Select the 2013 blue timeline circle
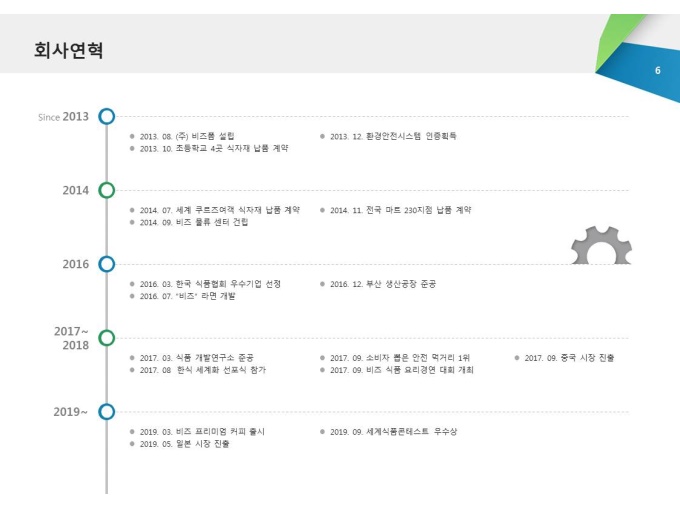 pos(107,117)
